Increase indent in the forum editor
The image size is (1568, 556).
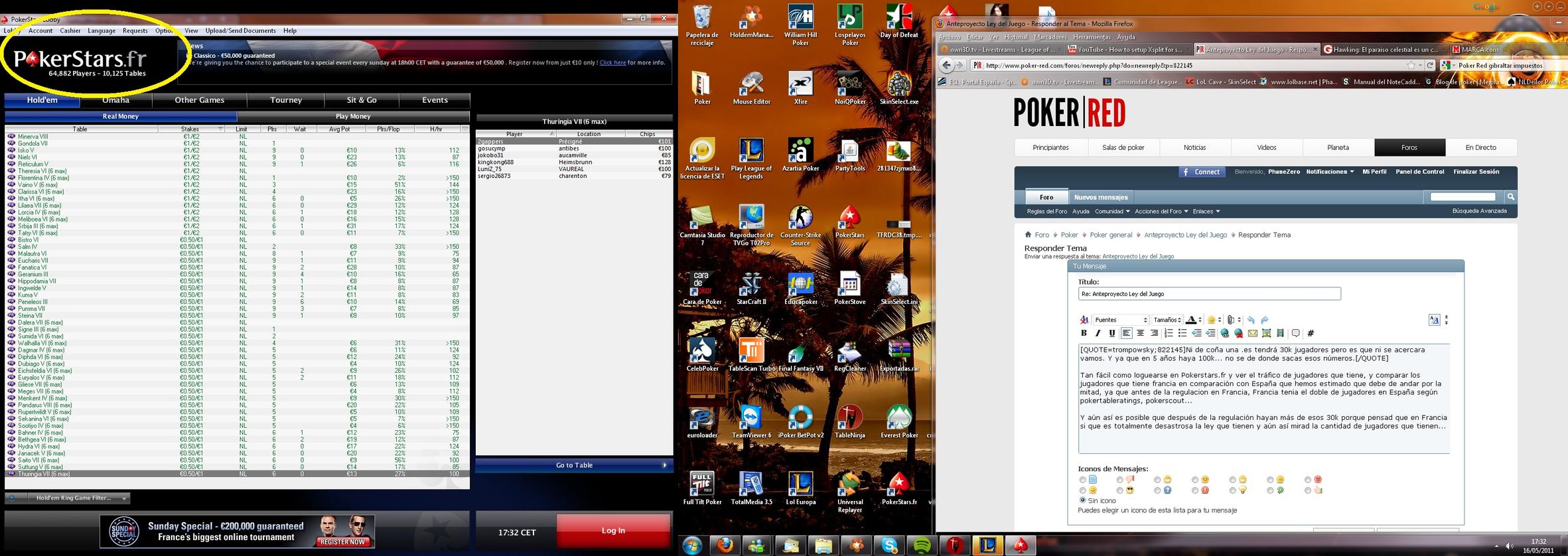[x=1210, y=333]
